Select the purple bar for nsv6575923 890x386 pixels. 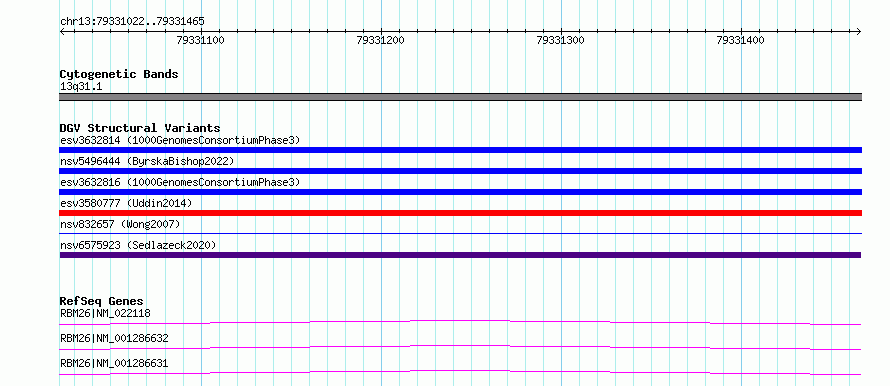460,255
